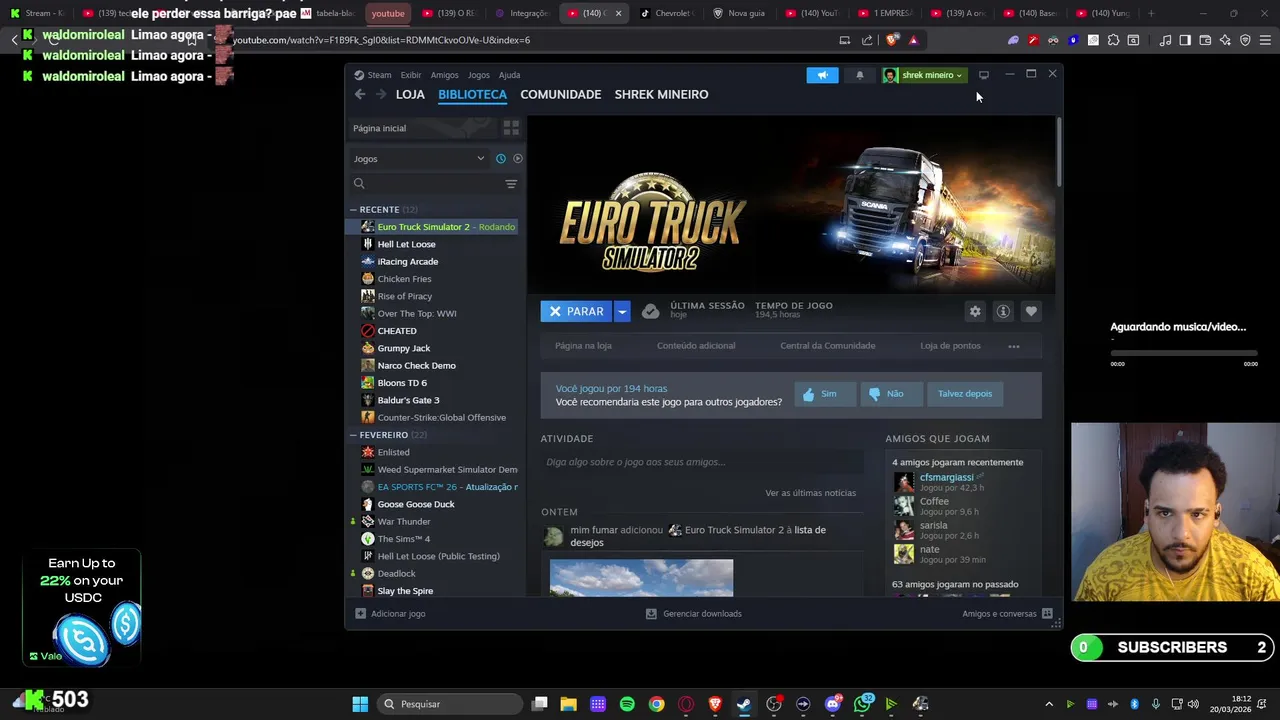1280x720 pixels.
Task: Open Steam notifications bell
Action: click(x=859, y=75)
